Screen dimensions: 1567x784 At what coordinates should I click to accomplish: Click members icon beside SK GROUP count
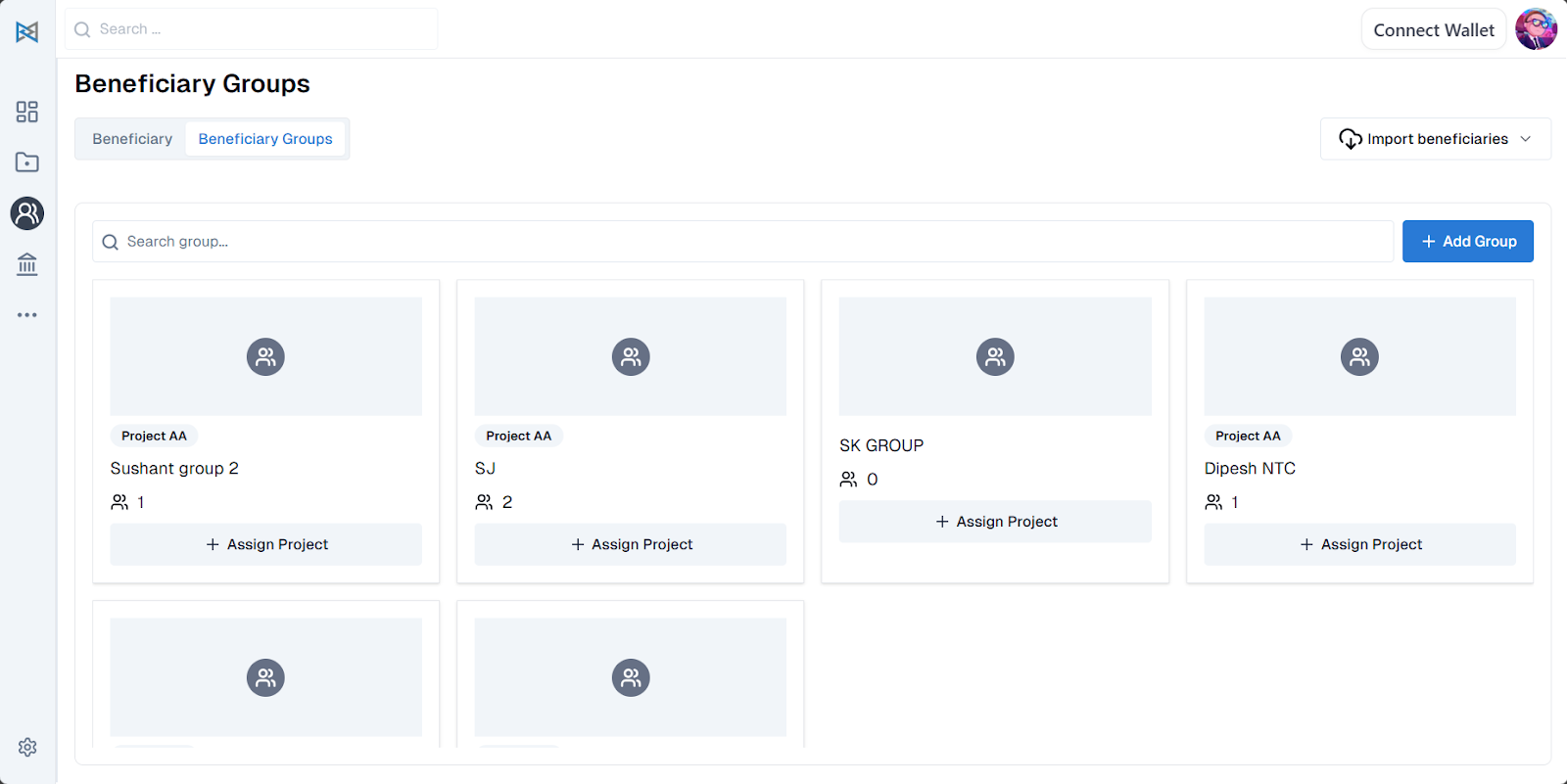[848, 480]
